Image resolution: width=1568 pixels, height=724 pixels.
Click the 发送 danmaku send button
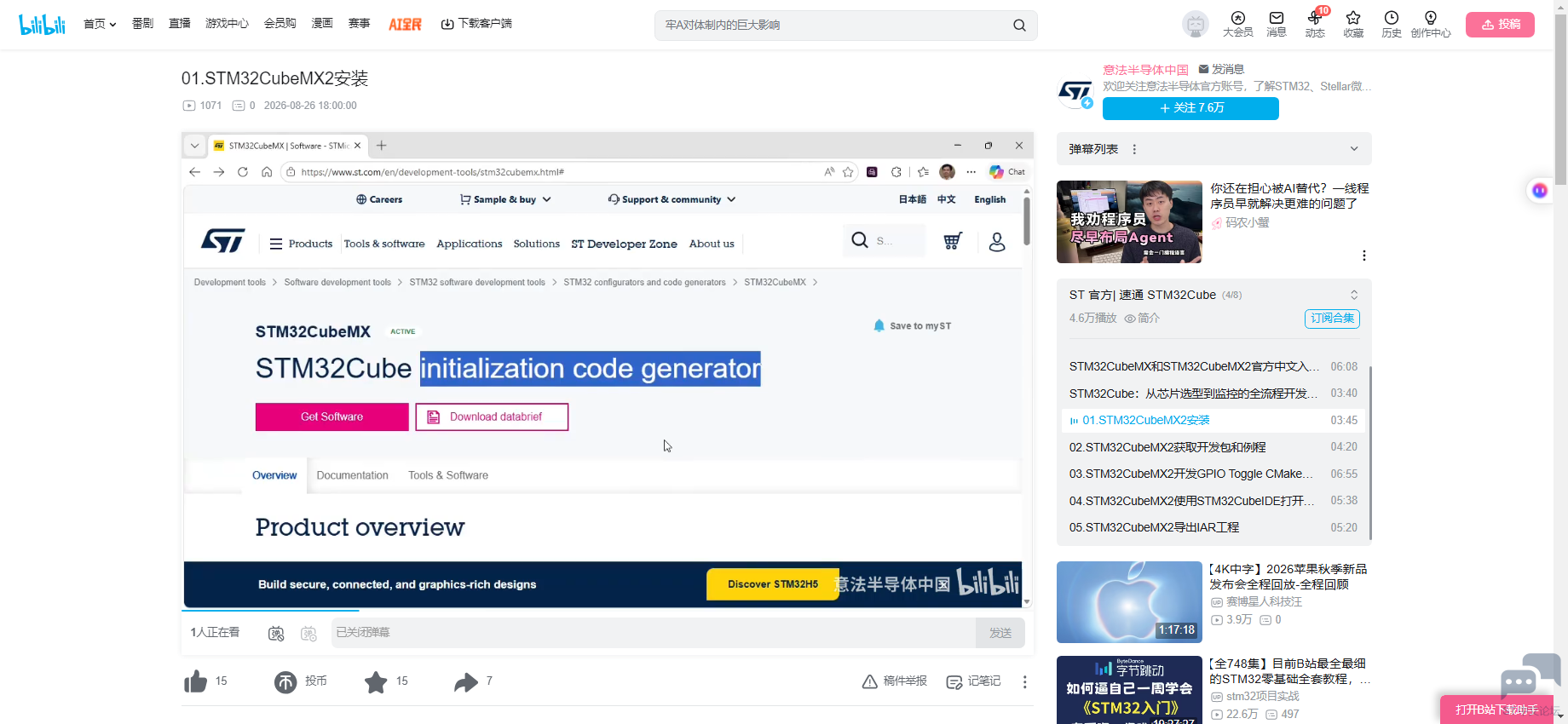point(1000,633)
